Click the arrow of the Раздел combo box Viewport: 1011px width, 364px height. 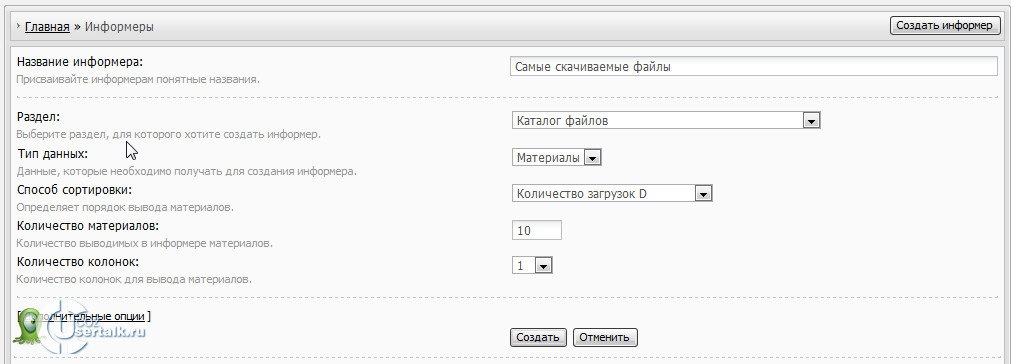click(x=810, y=120)
